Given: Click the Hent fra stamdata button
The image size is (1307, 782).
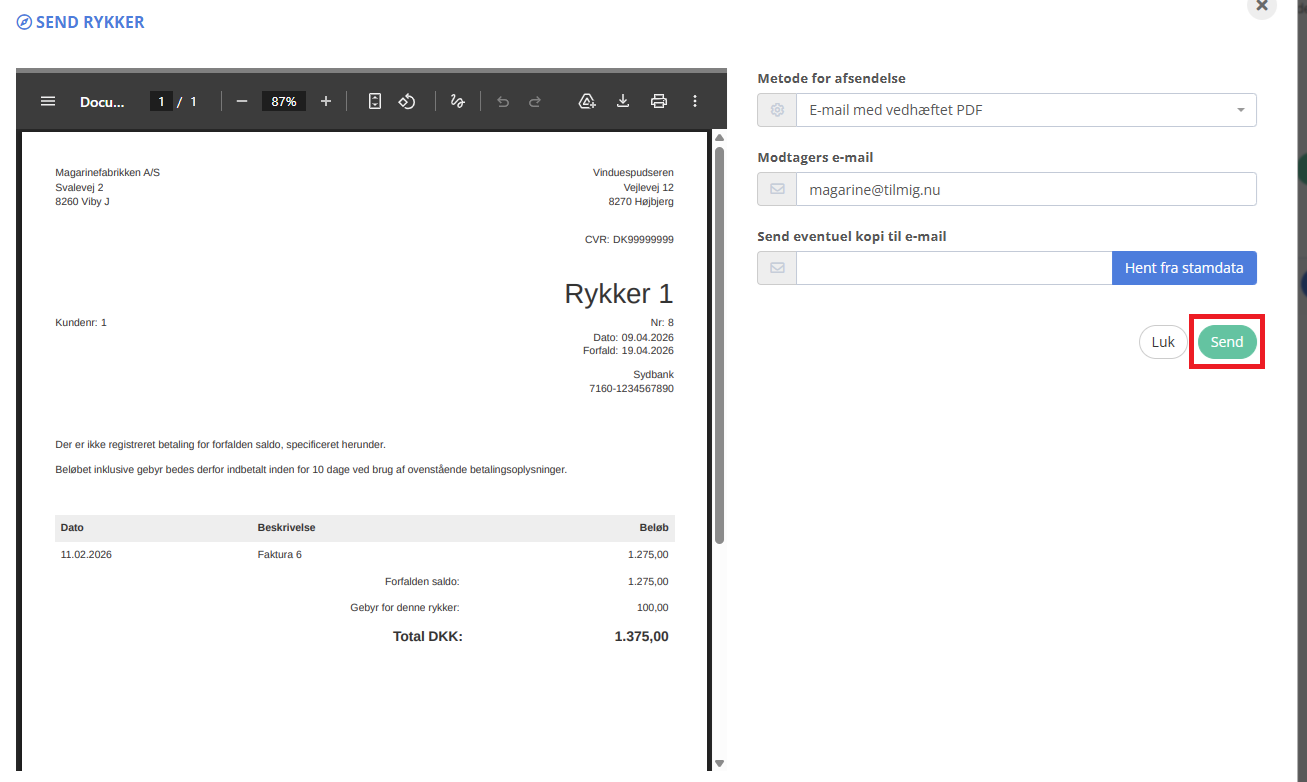Looking at the screenshot, I should click(x=1184, y=267).
